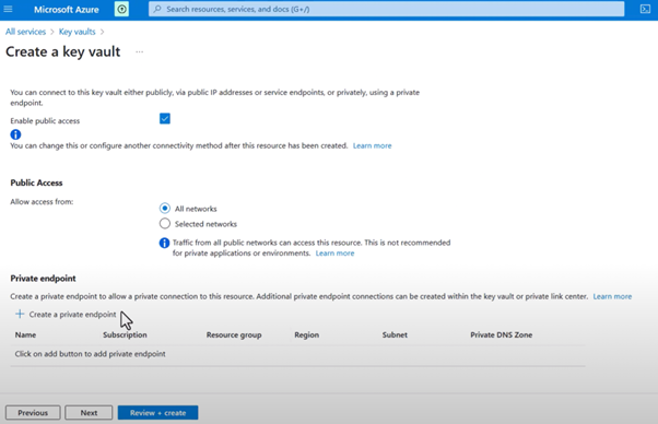Click the Private endpoint section heading
Viewport: 658px width, 424px height.
click(x=43, y=278)
